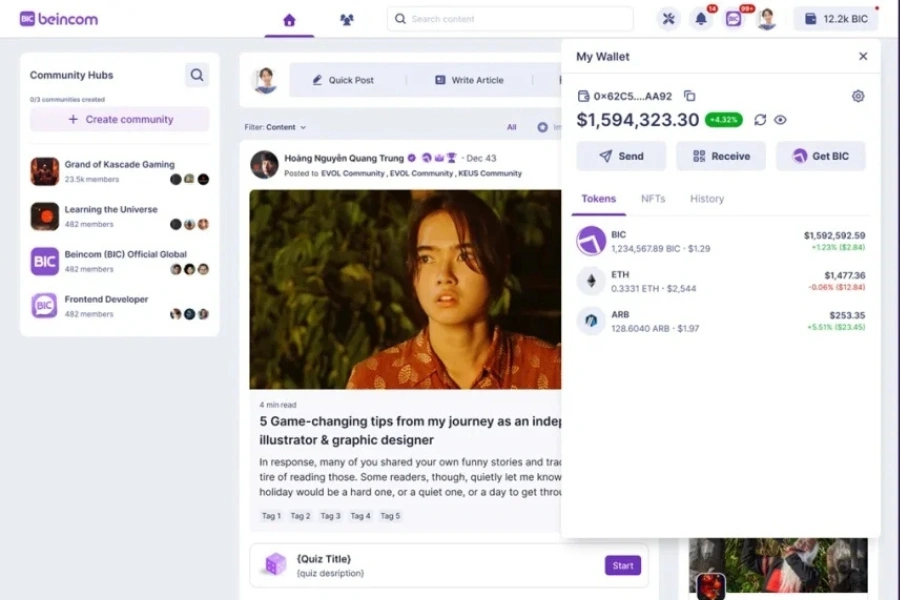
Task: Open the notifications bell
Action: coord(701,19)
